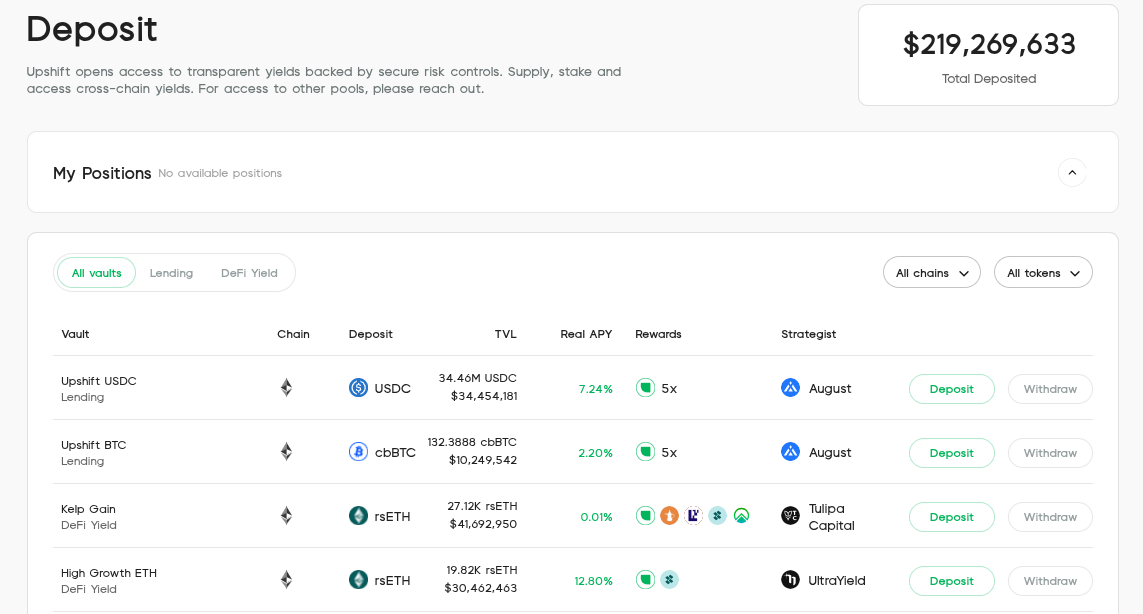Click the UltraYield strategist icon
This screenshot has width=1143, height=614.
click(790, 580)
